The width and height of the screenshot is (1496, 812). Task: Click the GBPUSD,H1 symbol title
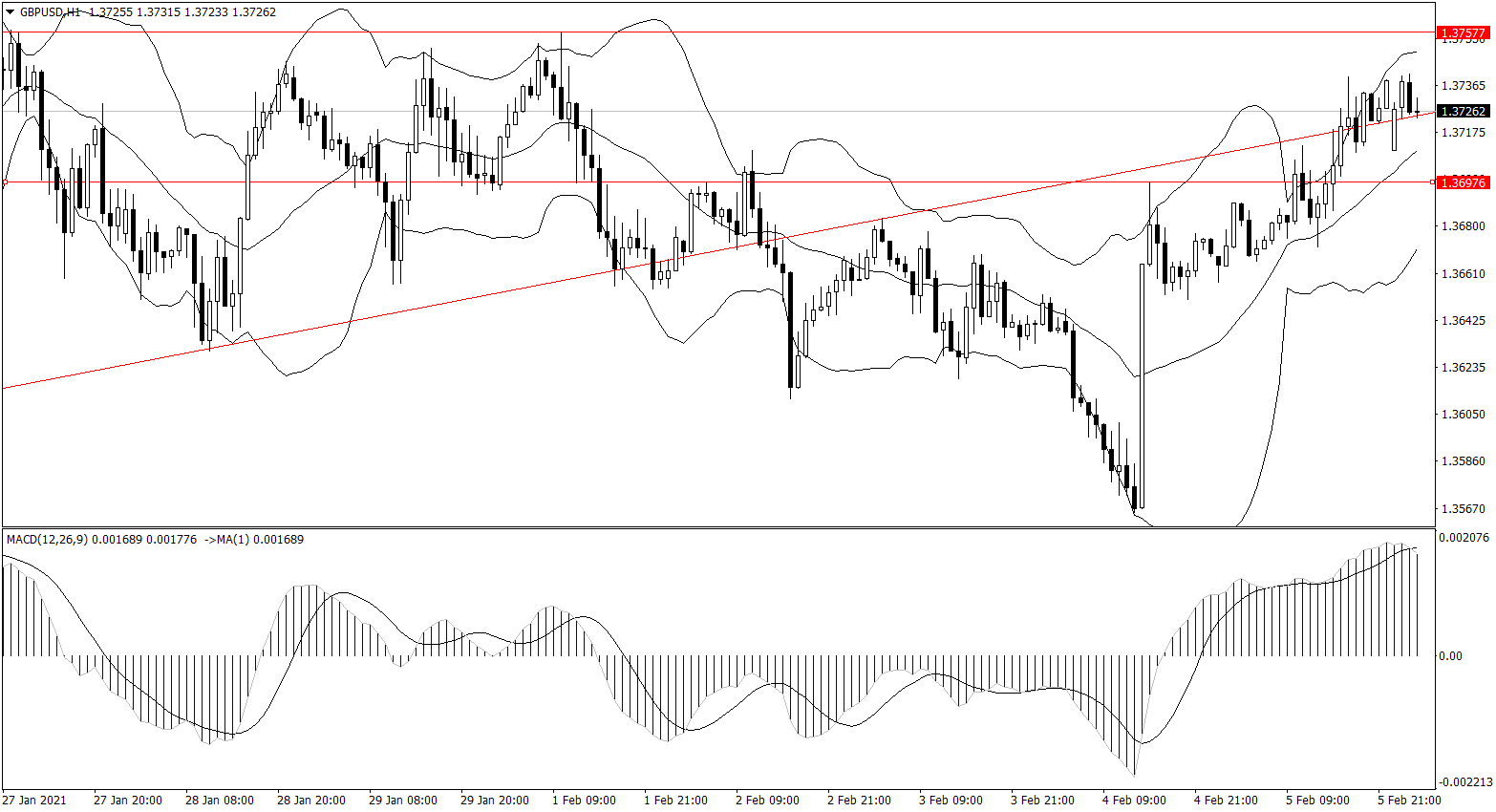pos(51,12)
